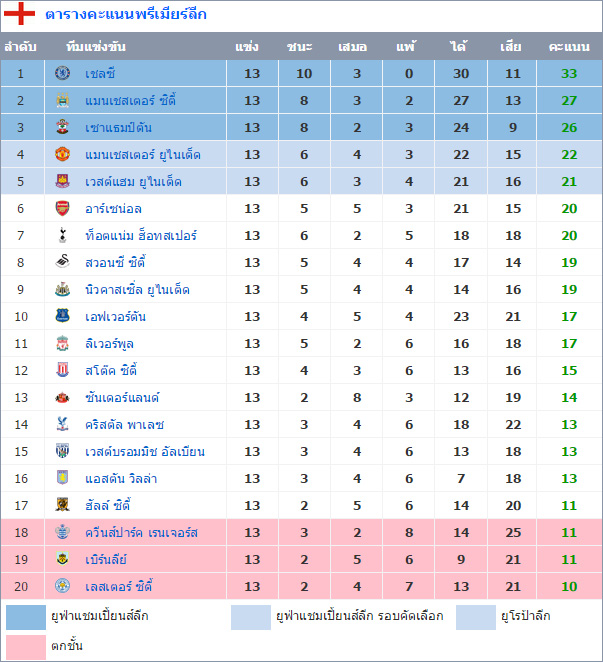603x662 pixels.
Task: Click the Everton club crest icon
Action: [x=63, y=316]
